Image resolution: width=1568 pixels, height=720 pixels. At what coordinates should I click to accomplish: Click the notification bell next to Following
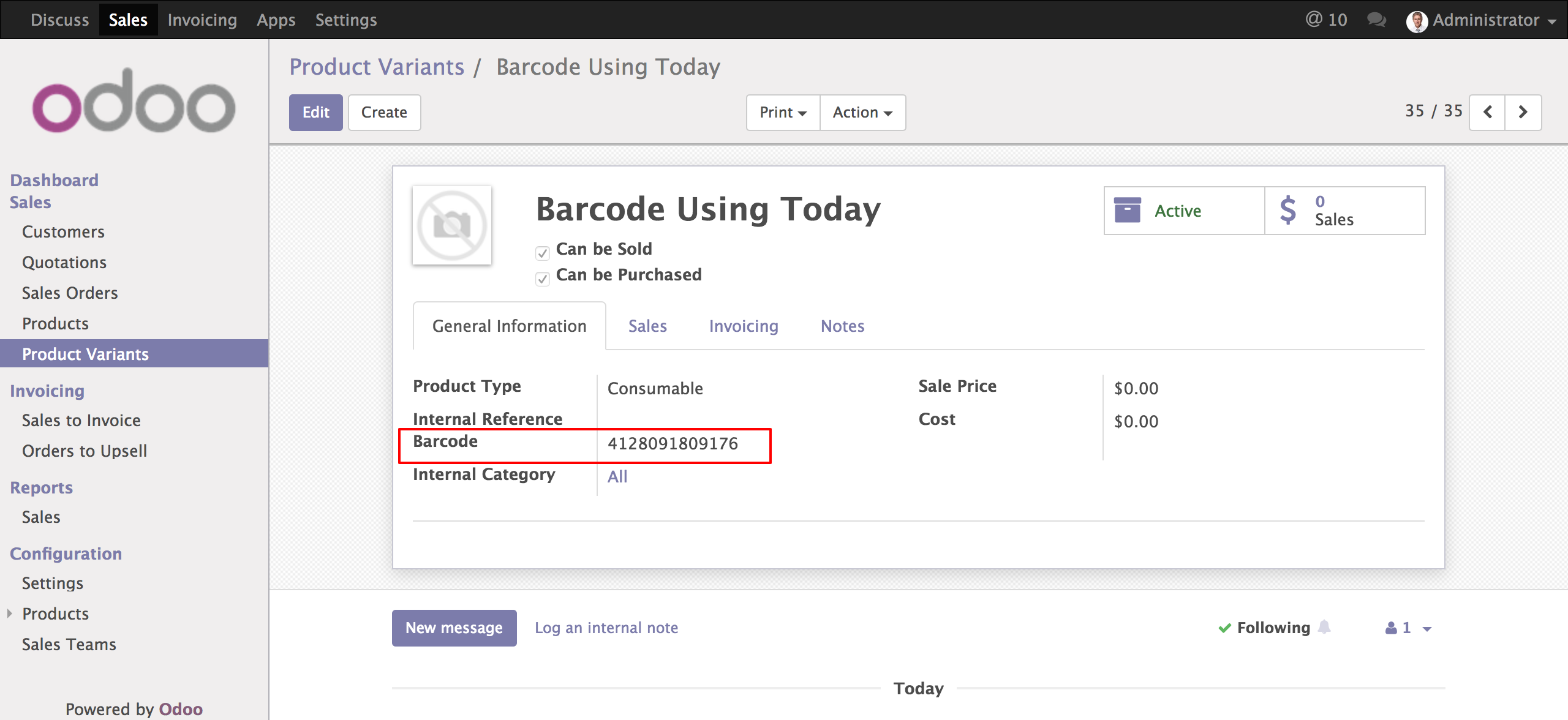(x=1324, y=627)
